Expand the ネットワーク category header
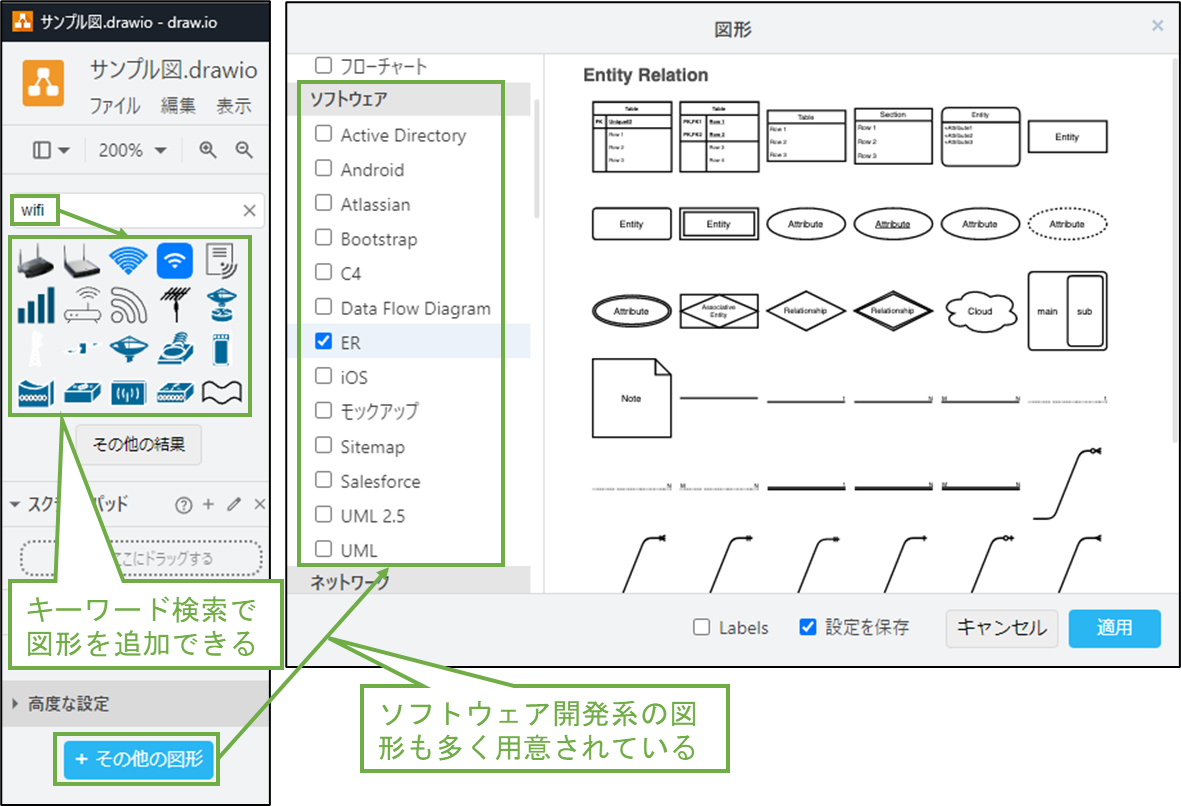The height and width of the screenshot is (806, 1181). (409, 581)
